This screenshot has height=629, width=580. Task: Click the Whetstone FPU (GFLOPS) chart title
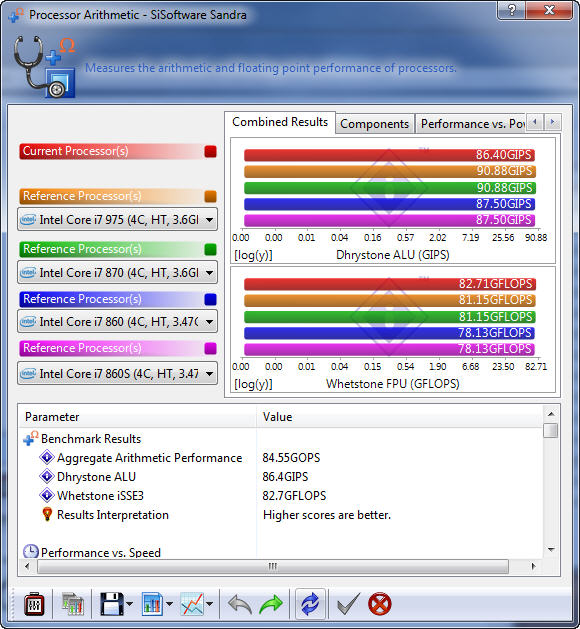[x=393, y=384]
